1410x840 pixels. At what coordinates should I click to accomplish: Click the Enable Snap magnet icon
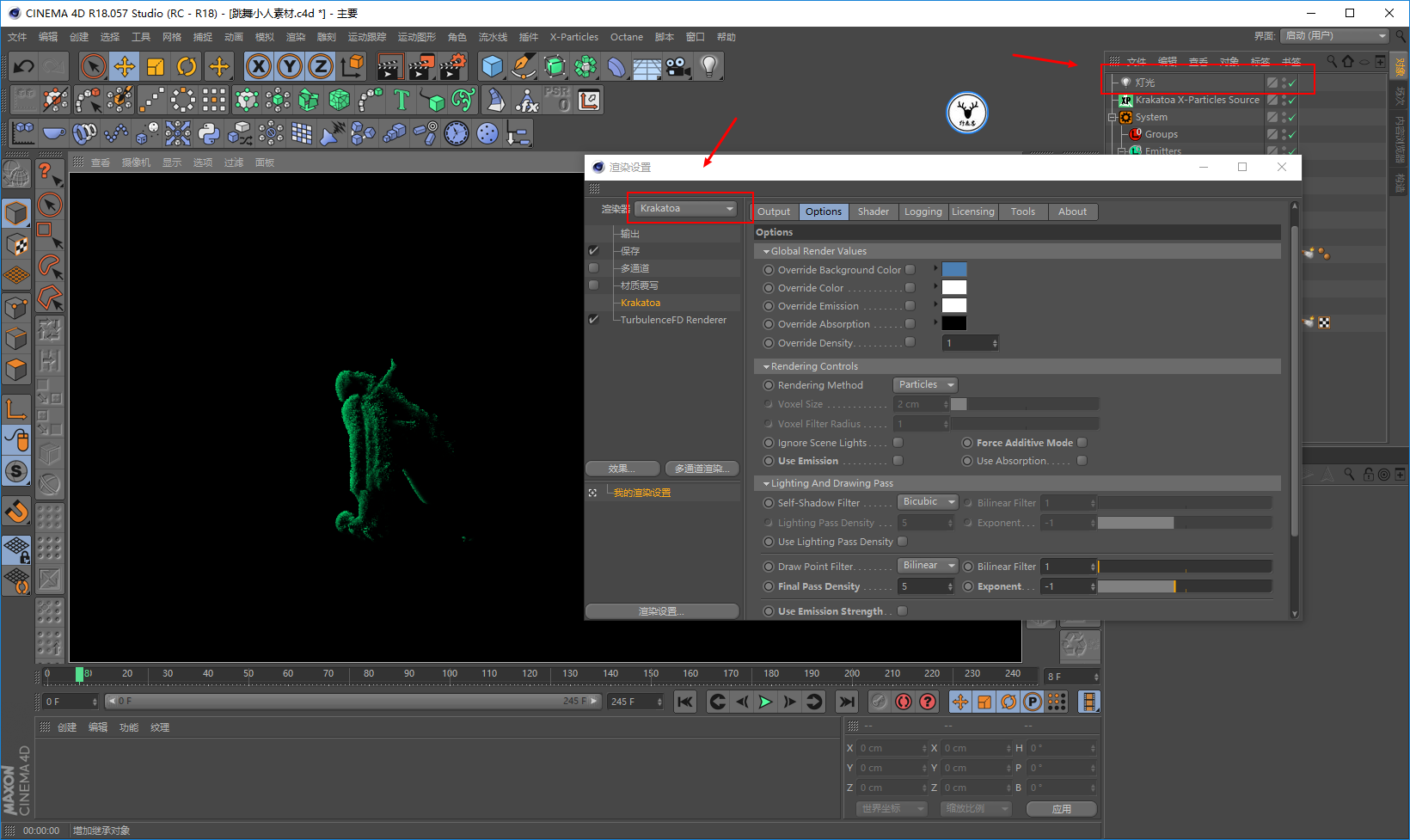pyautogui.click(x=16, y=512)
